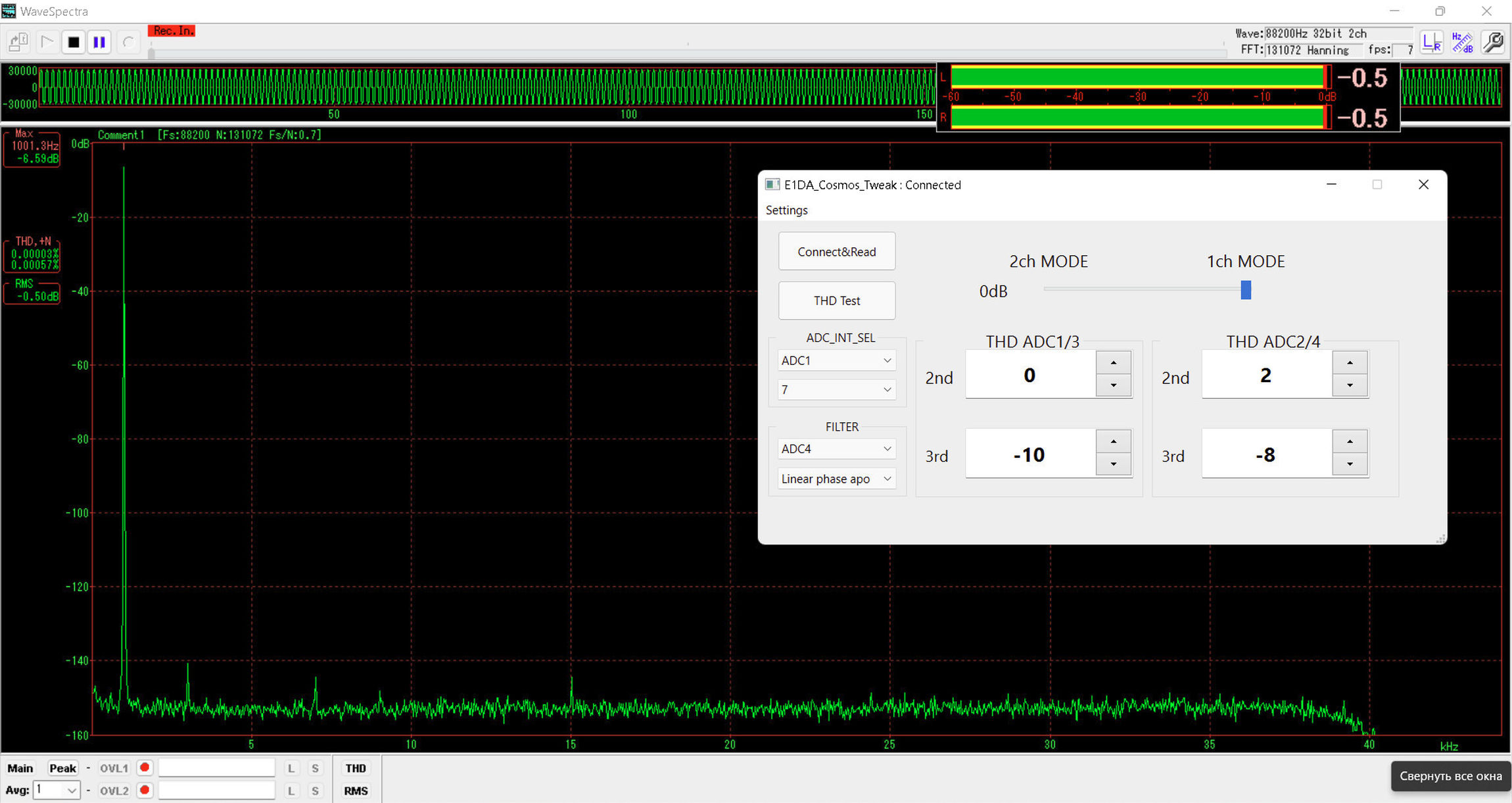
Task: Open the Settings menu in Cosmos Tweak
Action: [x=786, y=210]
